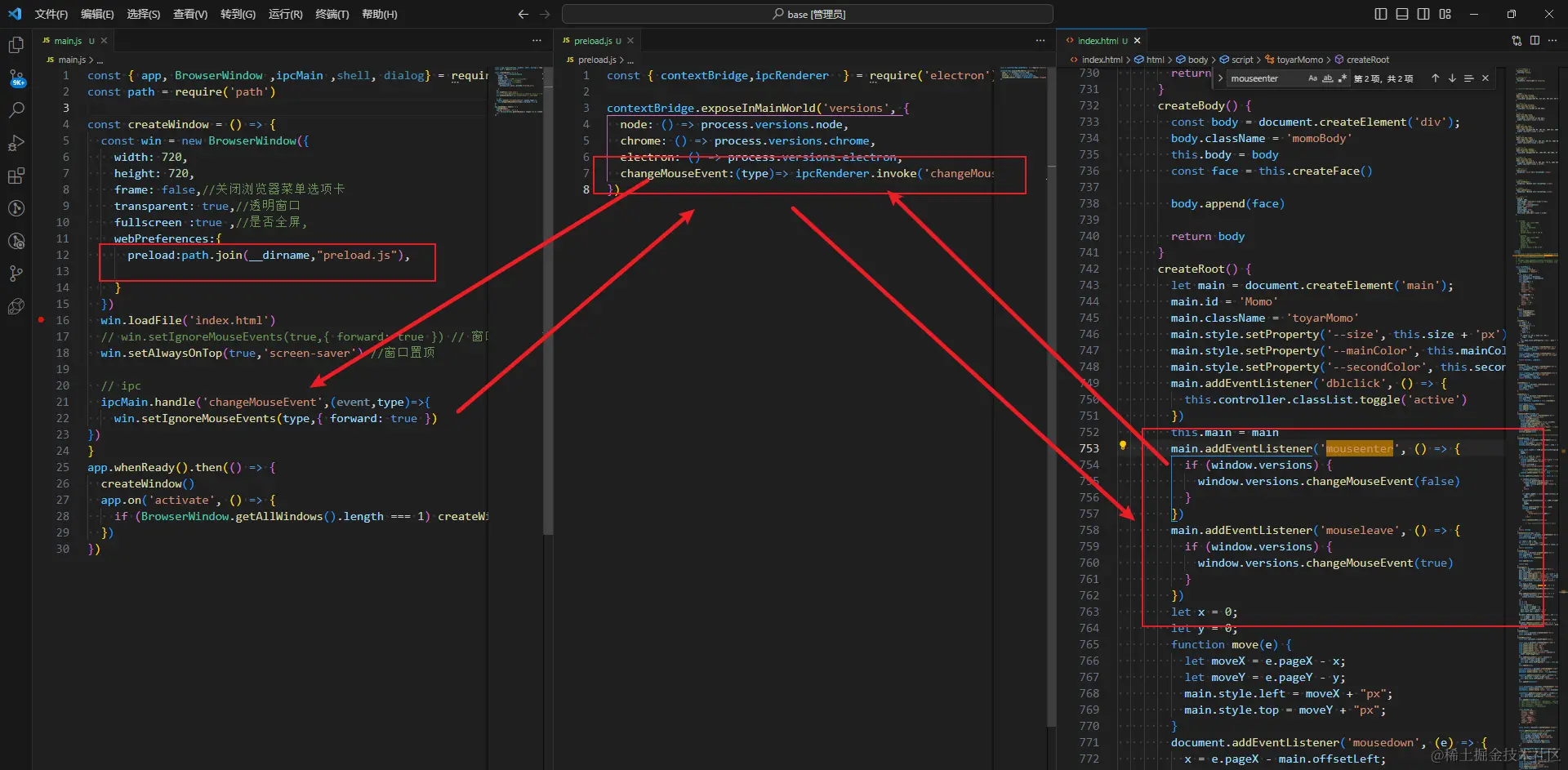
Task: Open Customize Layout icon
Action: 1445,14
